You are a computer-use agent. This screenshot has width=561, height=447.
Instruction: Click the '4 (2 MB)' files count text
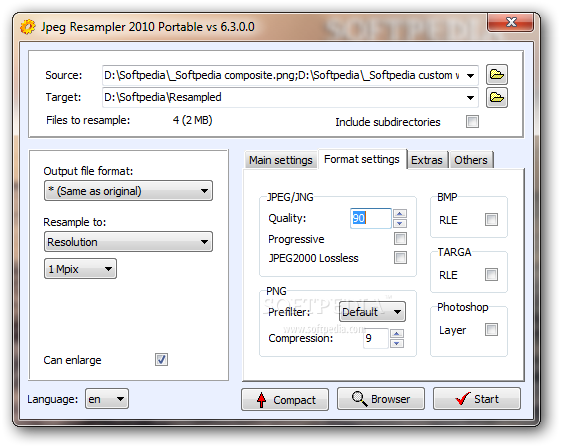(x=192, y=120)
